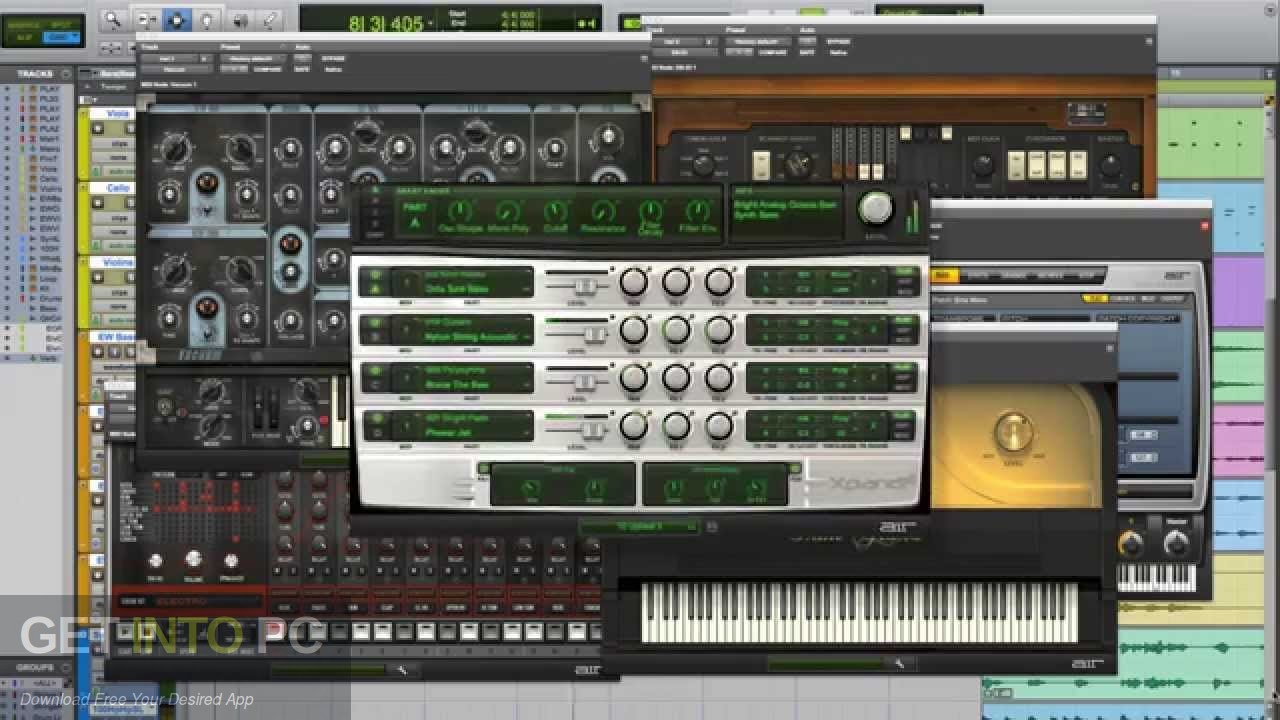Turn the Master knob in the Structure window
Screen dimensions: 1280x720
1177,543
